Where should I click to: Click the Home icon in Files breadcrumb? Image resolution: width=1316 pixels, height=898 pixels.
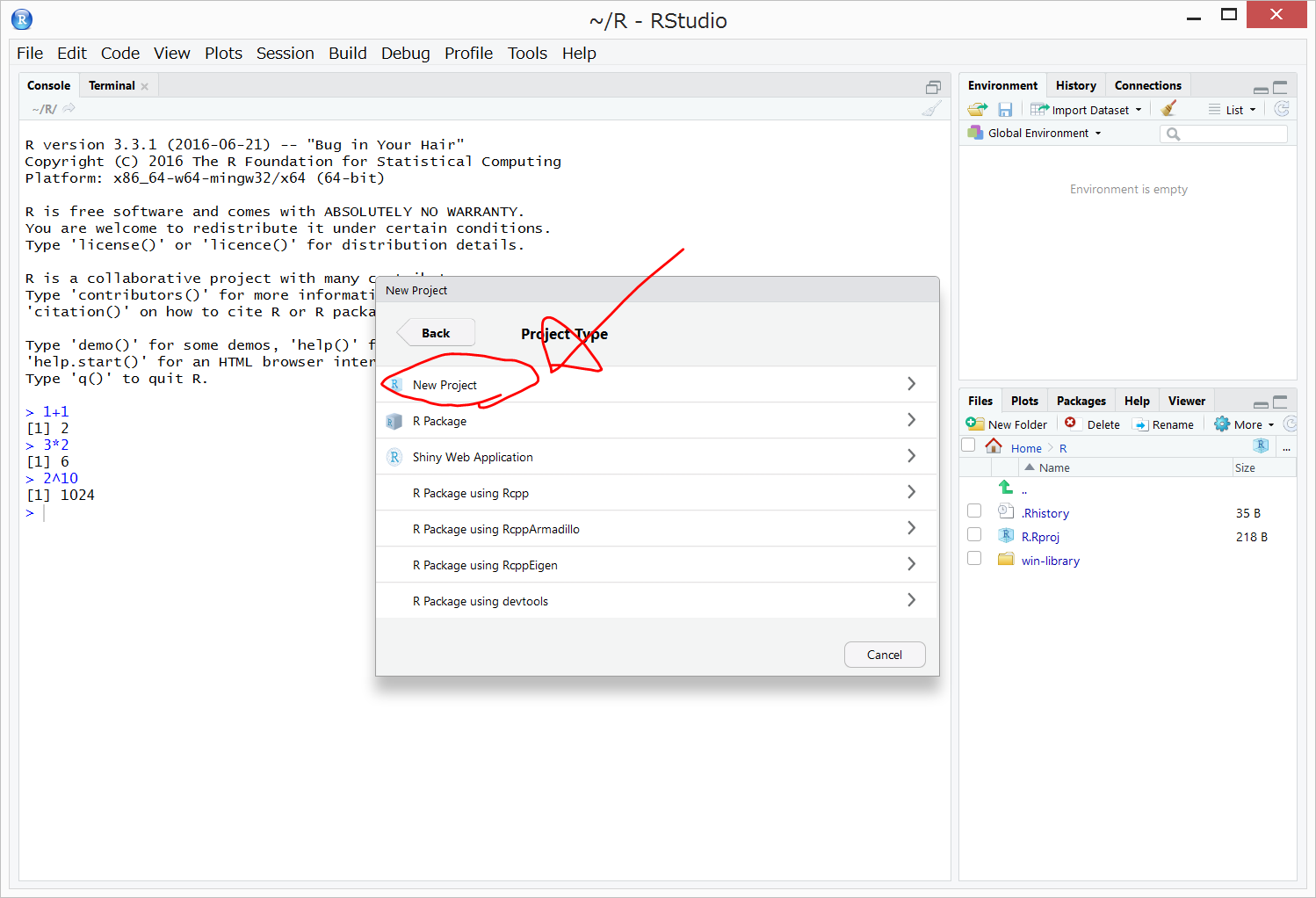(x=994, y=447)
